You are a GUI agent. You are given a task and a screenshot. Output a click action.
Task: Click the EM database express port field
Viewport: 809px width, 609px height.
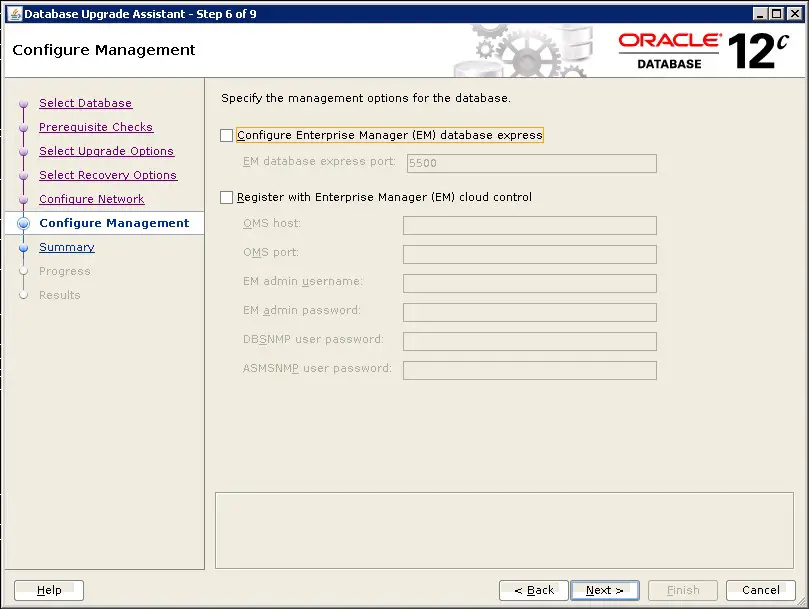tap(531, 163)
